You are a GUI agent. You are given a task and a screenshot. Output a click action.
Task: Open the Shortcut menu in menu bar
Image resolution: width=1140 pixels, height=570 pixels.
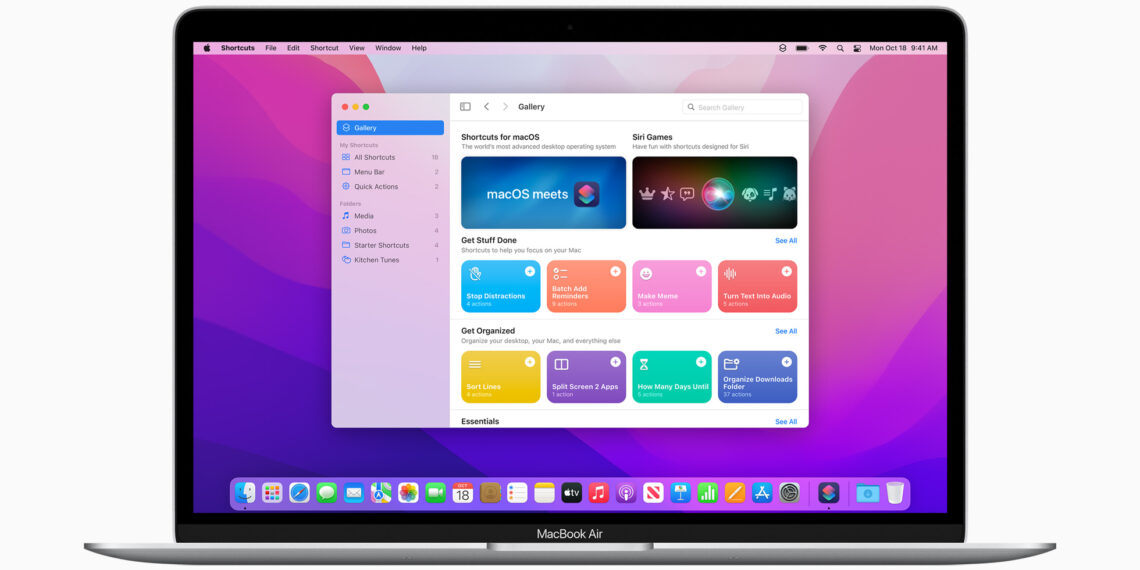point(324,48)
